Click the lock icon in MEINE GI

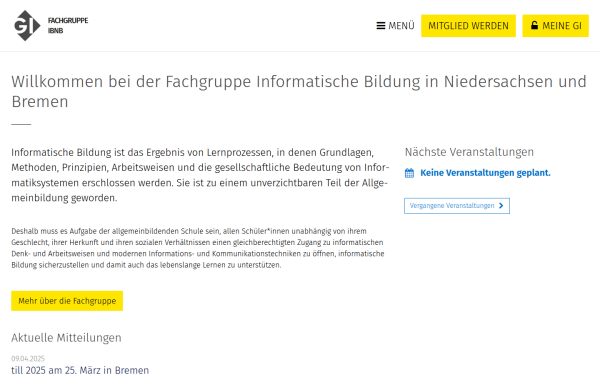coord(534,25)
